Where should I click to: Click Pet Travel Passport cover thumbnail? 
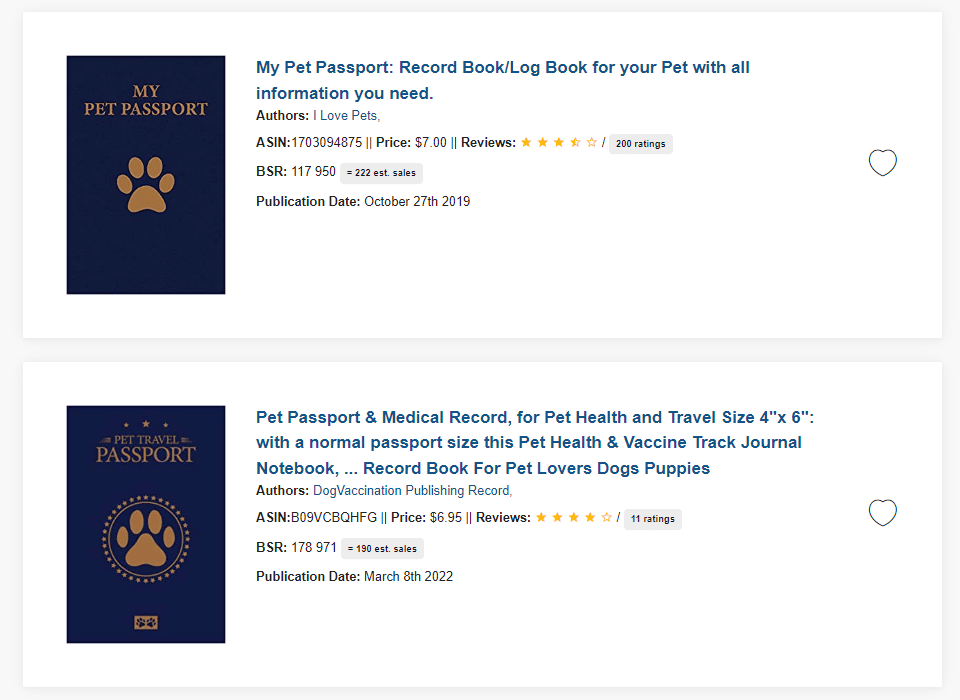point(146,524)
